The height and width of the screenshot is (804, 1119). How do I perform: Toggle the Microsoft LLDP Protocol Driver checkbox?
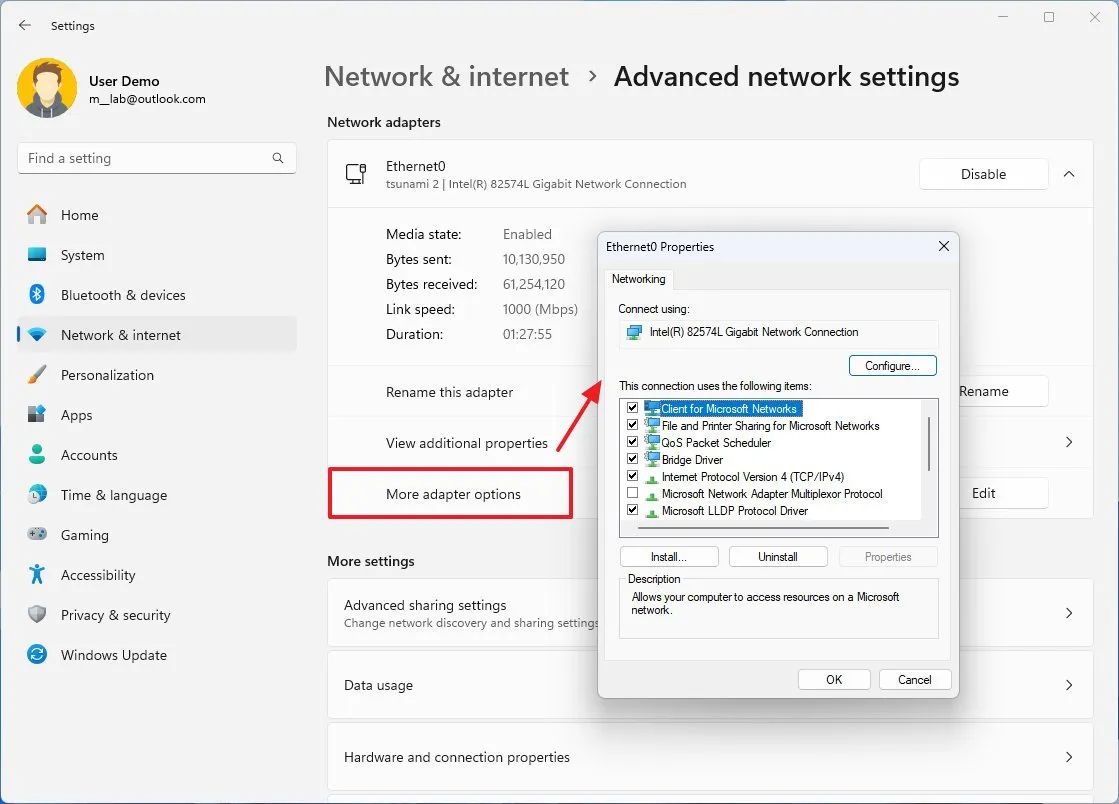(x=632, y=510)
